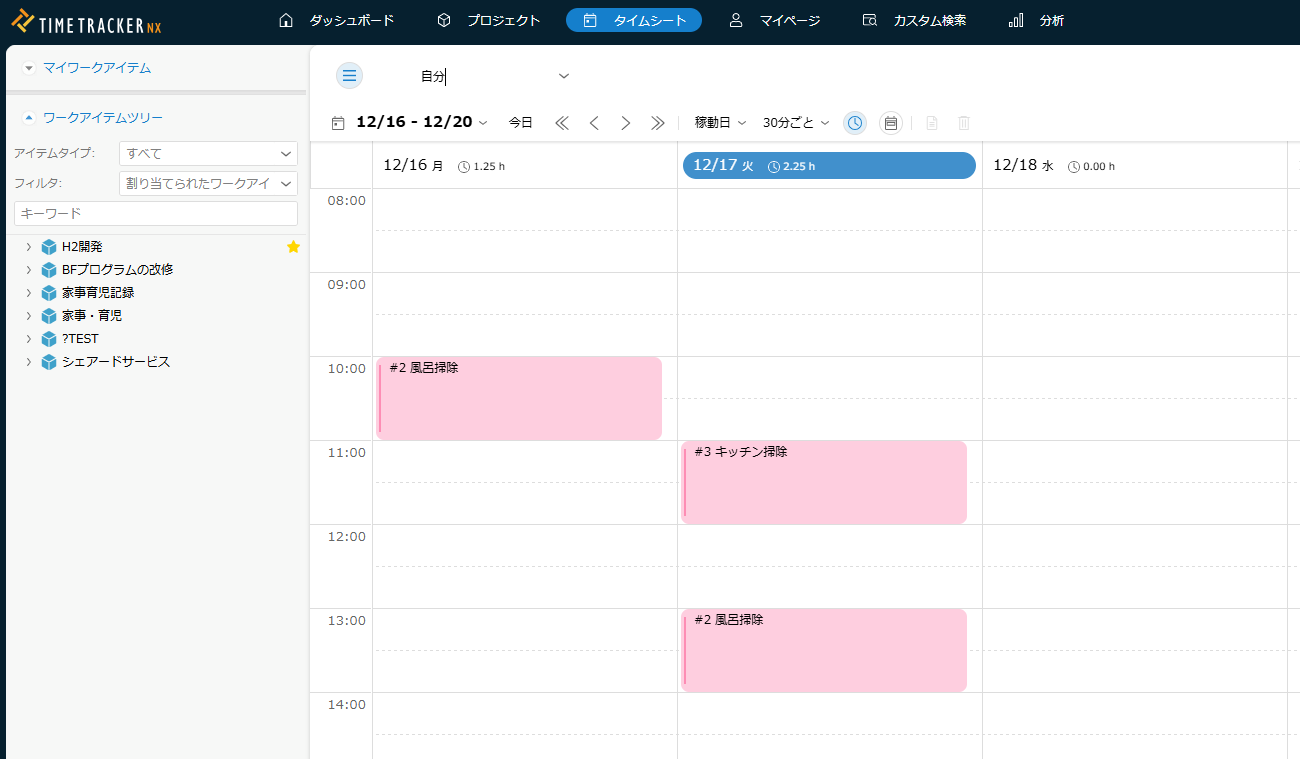Click the シェアードサービス tree label
1300x759 pixels.
pos(116,362)
